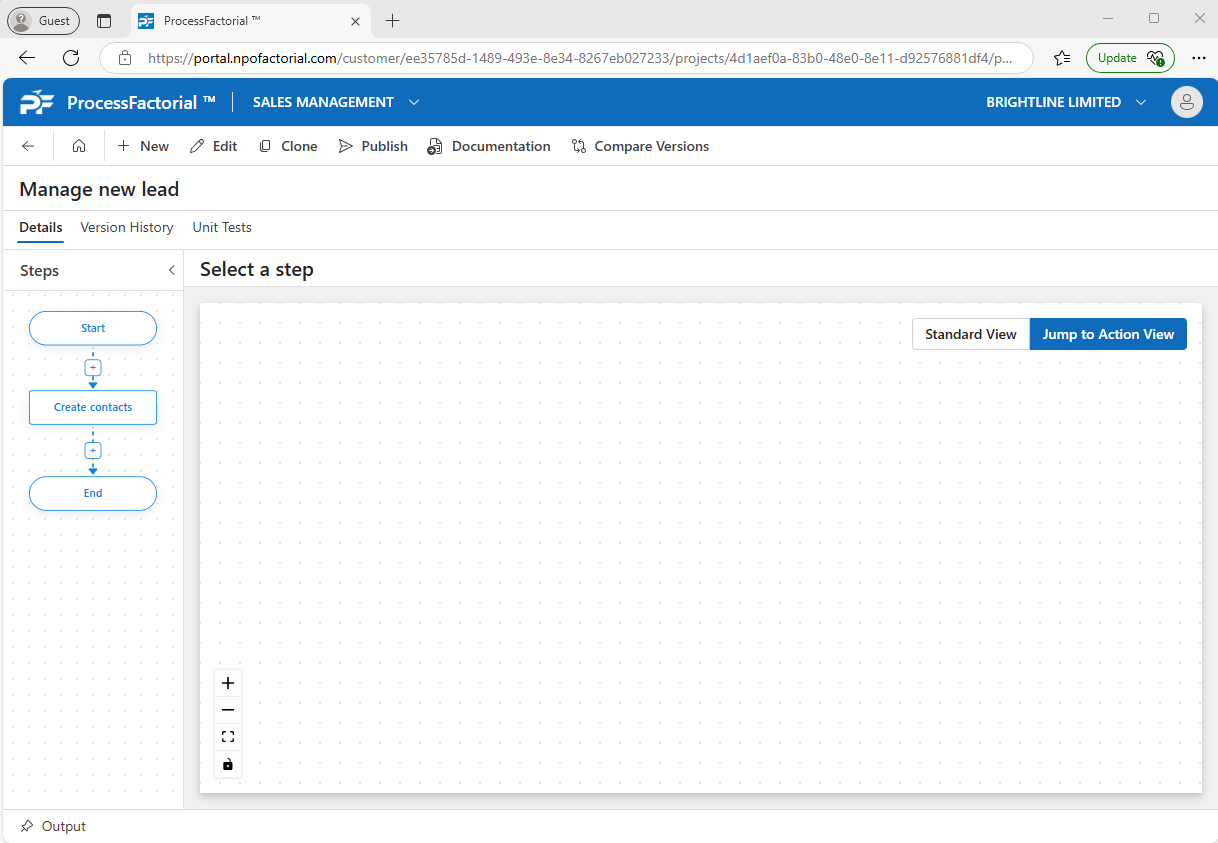Viewport: 1218px width, 843px height.
Task: Open the Unit Tests tab
Action: click(x=222, y=227)
